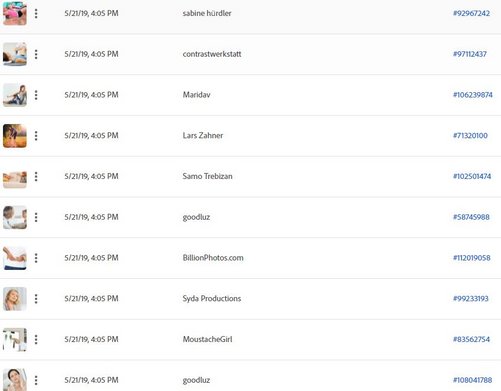
Task: Open options menu for Lars Zahner row
Action: (x=36, y=136)
